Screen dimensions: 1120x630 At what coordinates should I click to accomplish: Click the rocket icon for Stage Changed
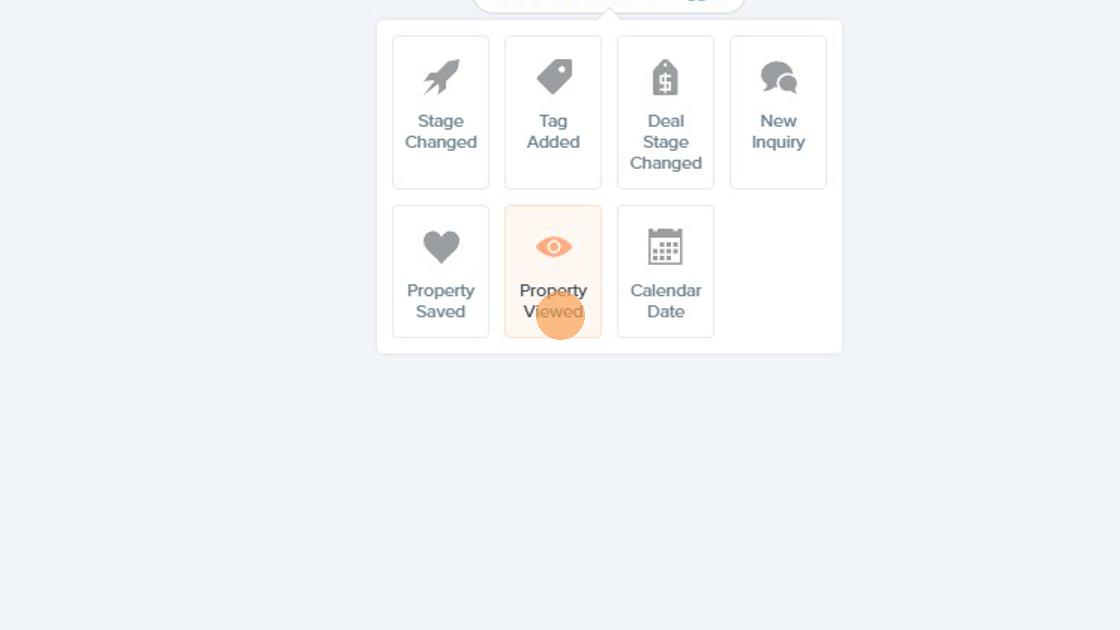(x=441, y=77)
